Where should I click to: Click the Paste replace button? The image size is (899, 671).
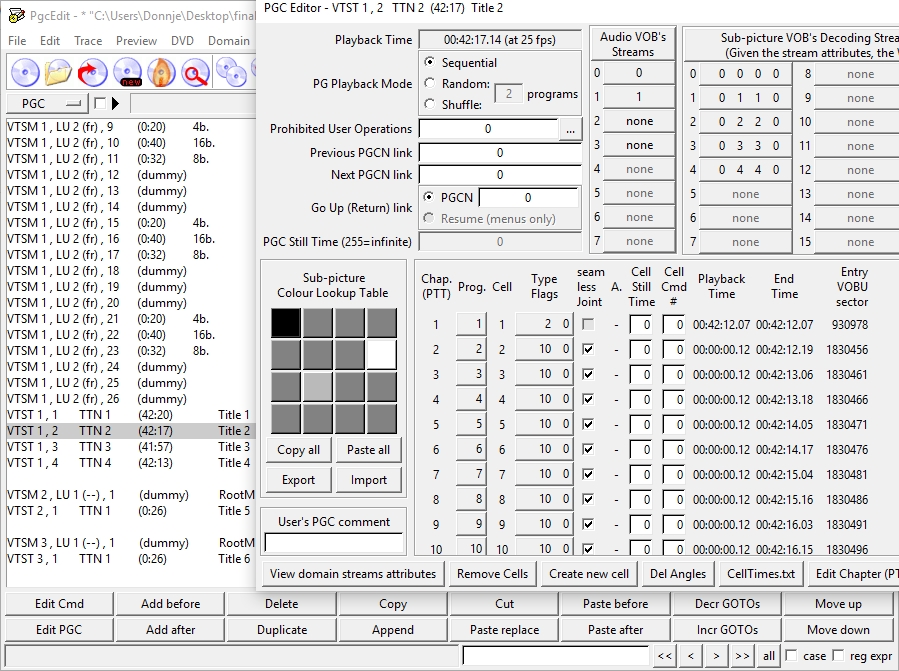pos(505,630)
